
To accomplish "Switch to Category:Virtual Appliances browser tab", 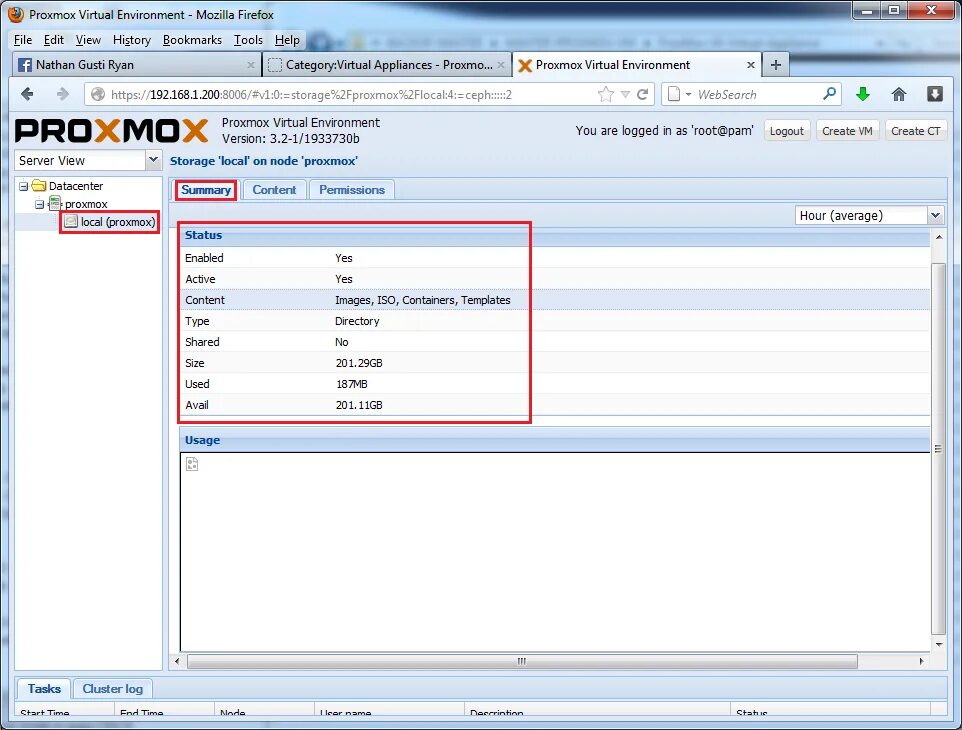I will tap(387, 64).
